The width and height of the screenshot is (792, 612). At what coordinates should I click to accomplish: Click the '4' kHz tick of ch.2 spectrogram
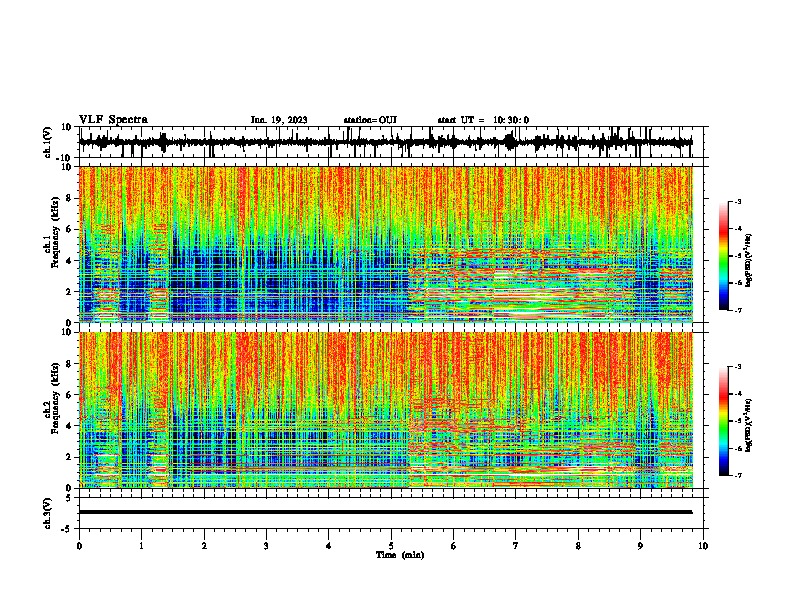(70, 426)
